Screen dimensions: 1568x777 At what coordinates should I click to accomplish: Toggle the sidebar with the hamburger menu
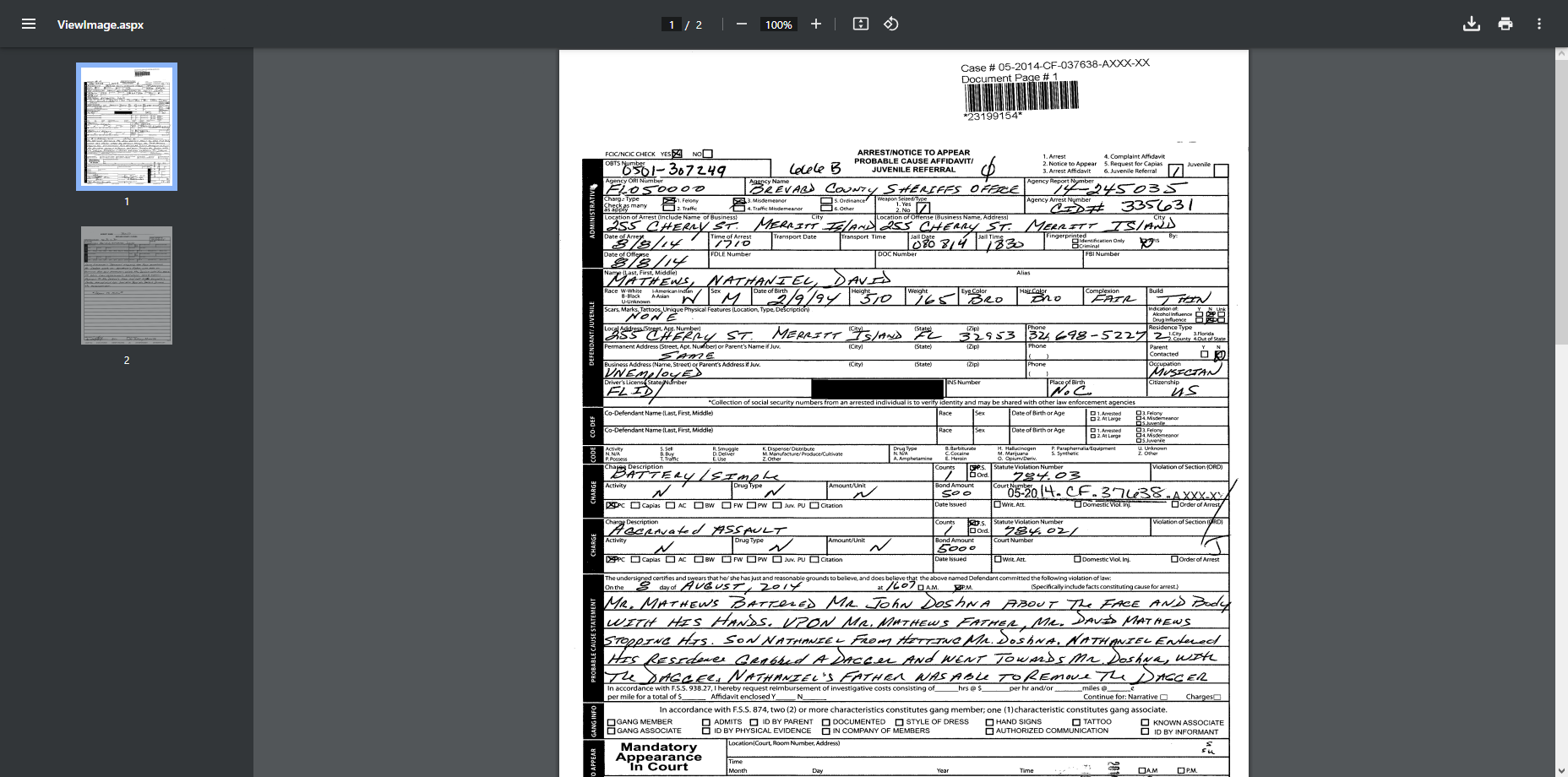pyautogui.click(x=29, y=24)
